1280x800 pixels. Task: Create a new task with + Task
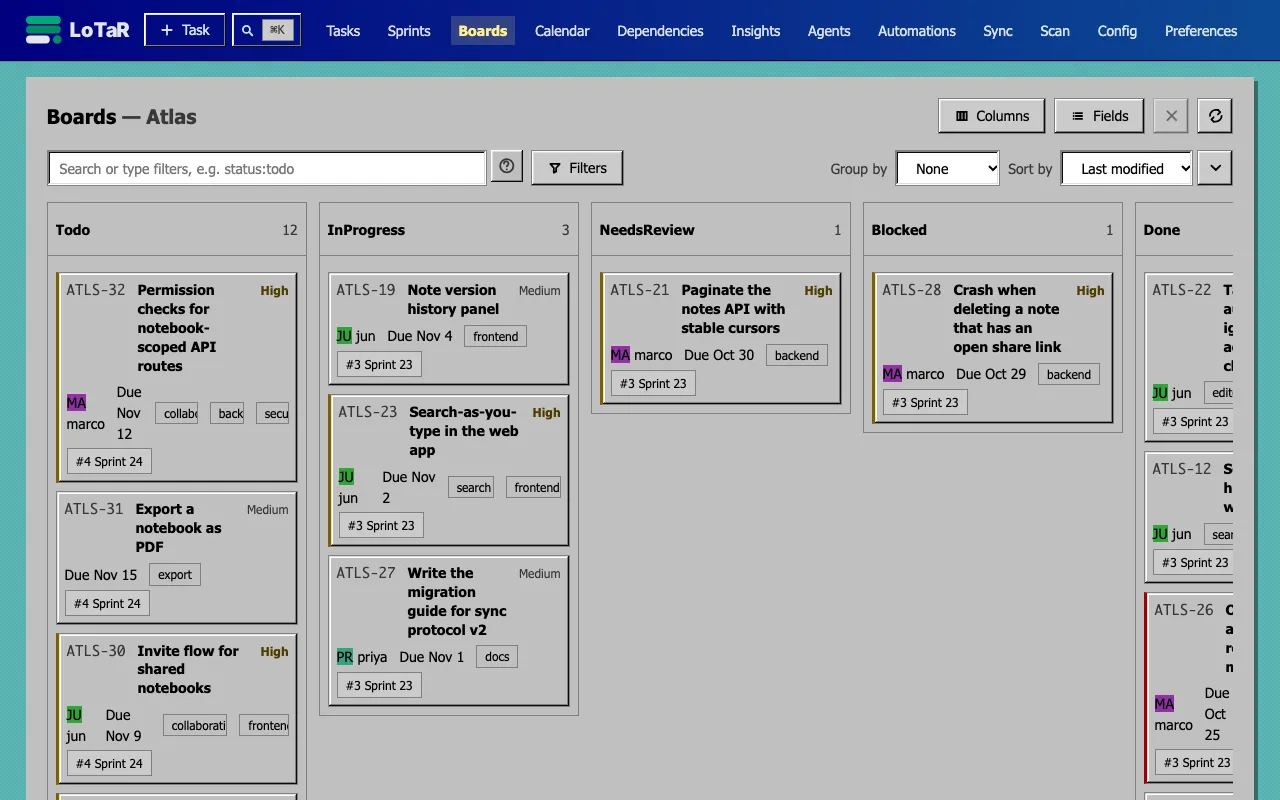(x=184, y=30)
